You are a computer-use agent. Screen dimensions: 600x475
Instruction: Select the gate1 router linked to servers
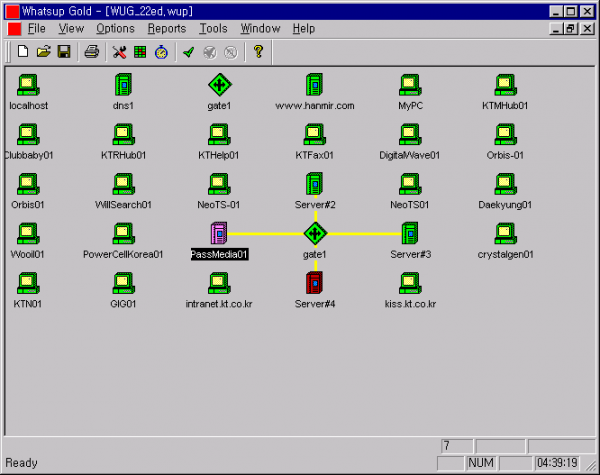[x=315, y=233]
